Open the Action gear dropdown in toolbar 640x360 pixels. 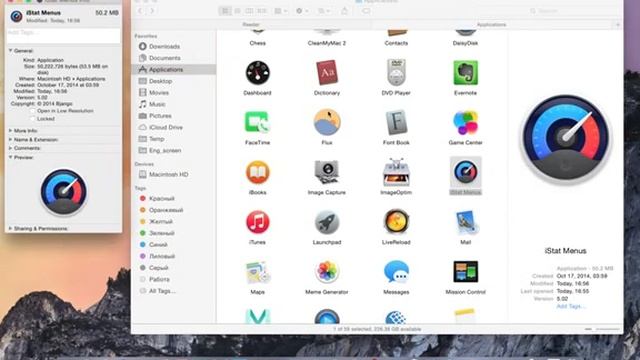click(x=302, y=11)
